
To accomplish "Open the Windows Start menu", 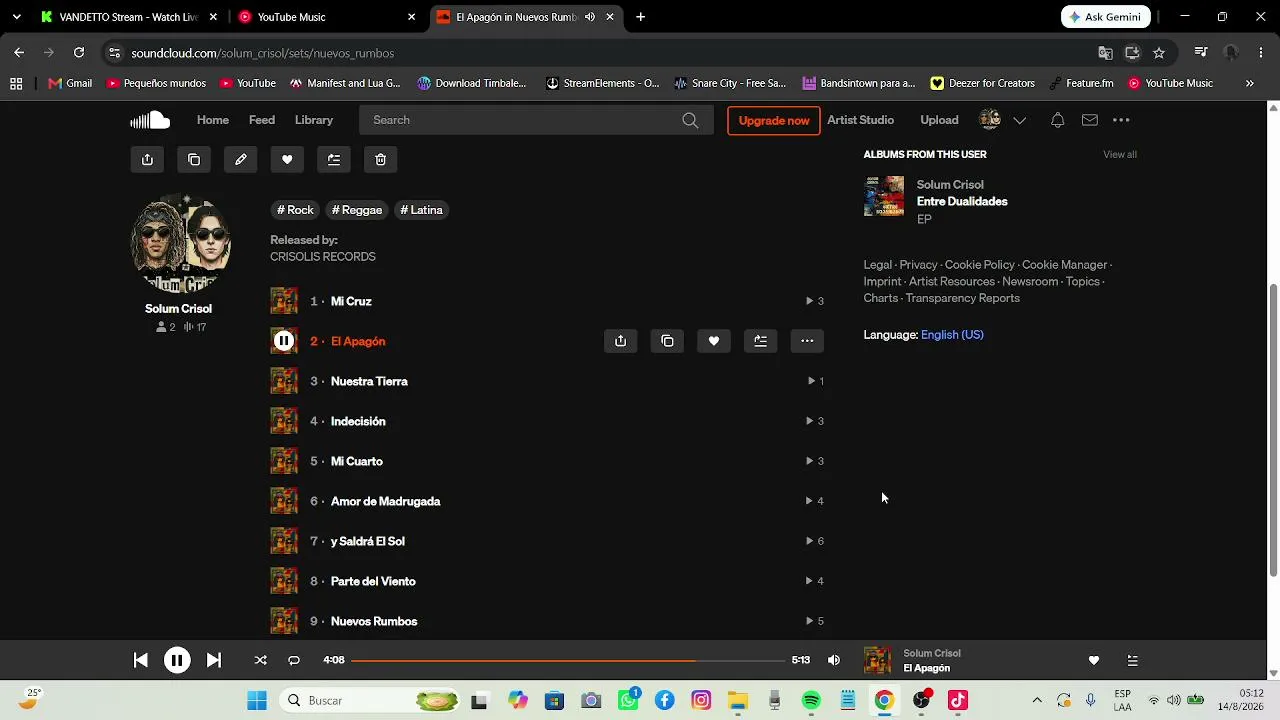I will coord(257,700).
